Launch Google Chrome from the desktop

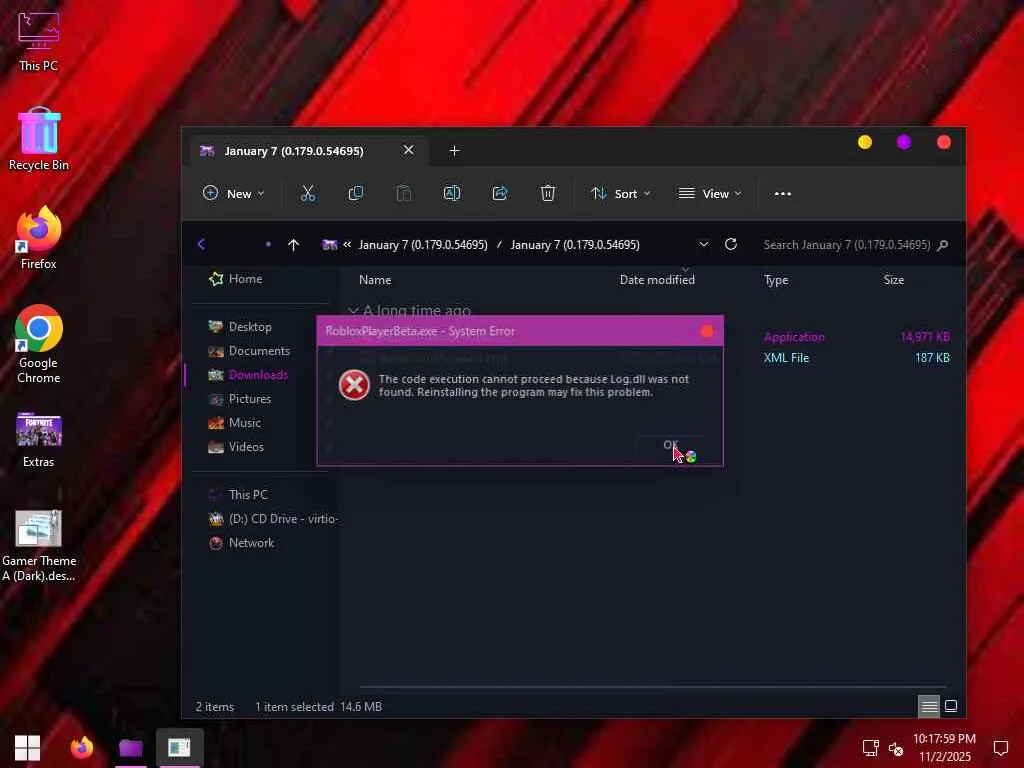(39, 344)
